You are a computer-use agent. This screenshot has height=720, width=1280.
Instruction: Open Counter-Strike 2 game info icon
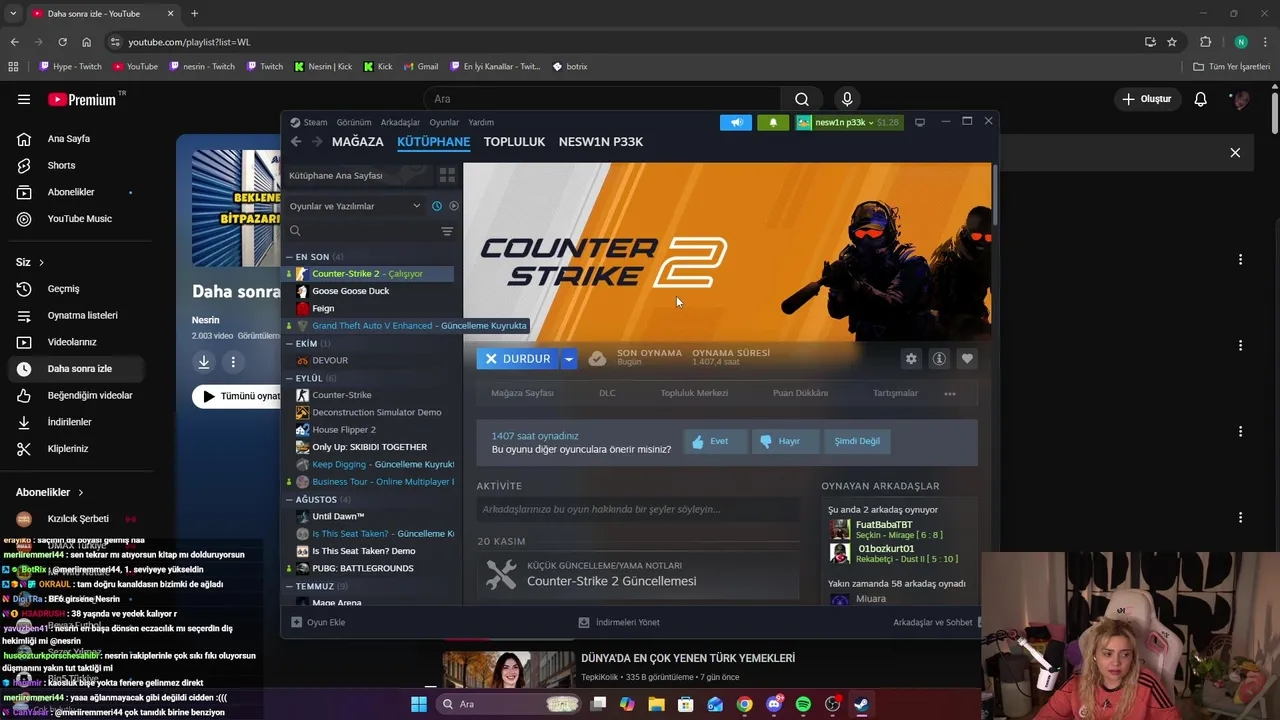tap(939, 358)
